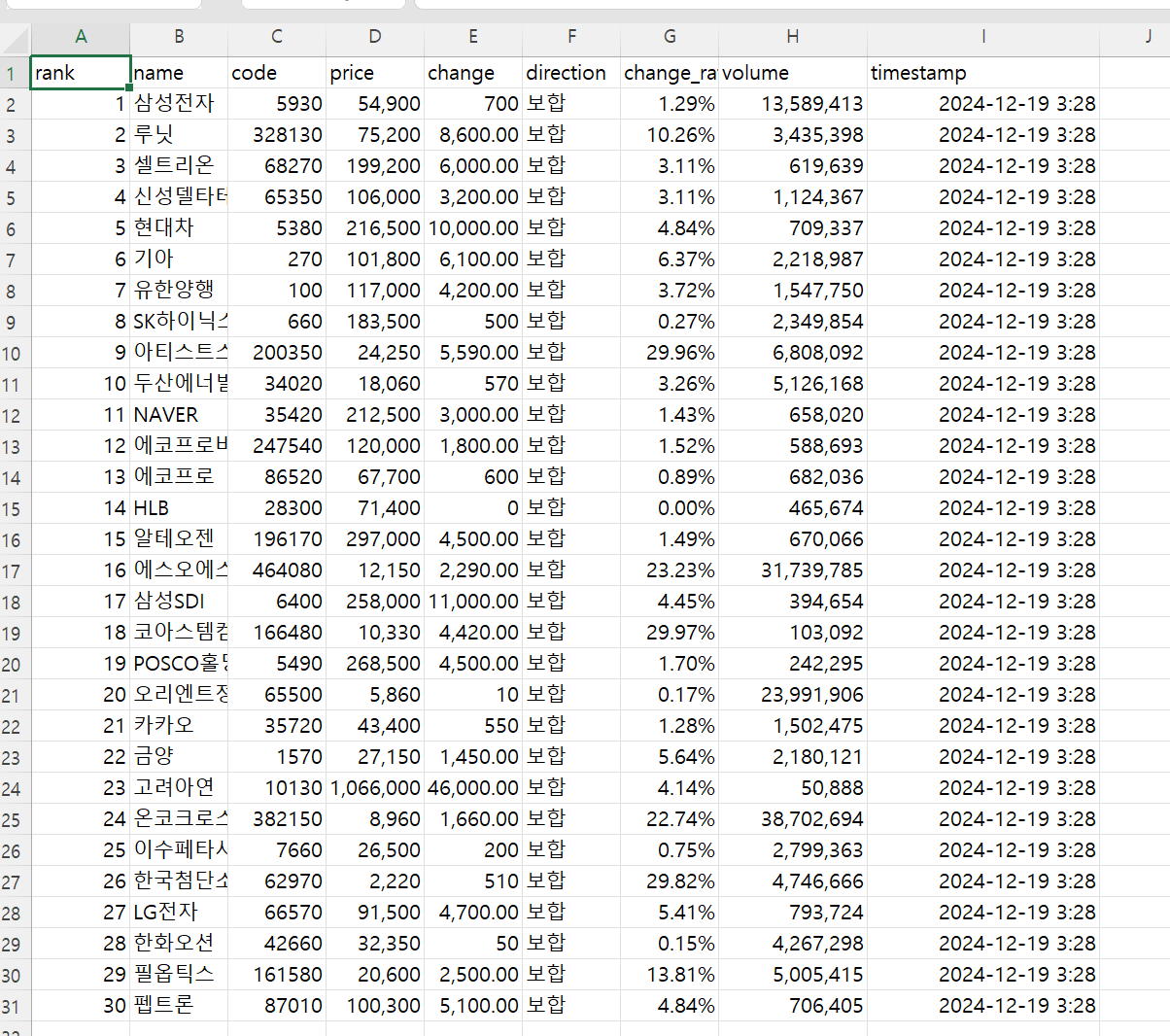Select the NAVER name cell
This screenshot has height=1036, width=1170.
coord(179,415)
